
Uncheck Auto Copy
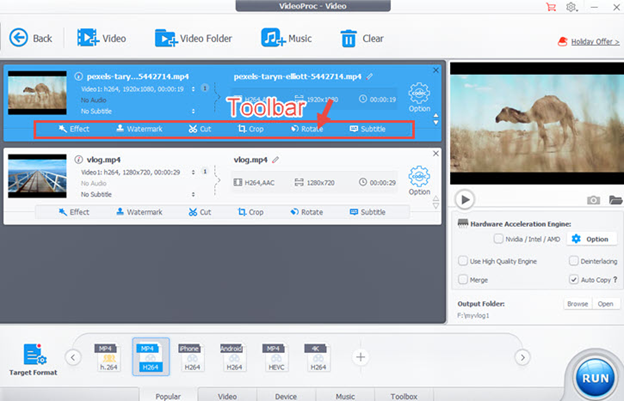click(573, 279)
